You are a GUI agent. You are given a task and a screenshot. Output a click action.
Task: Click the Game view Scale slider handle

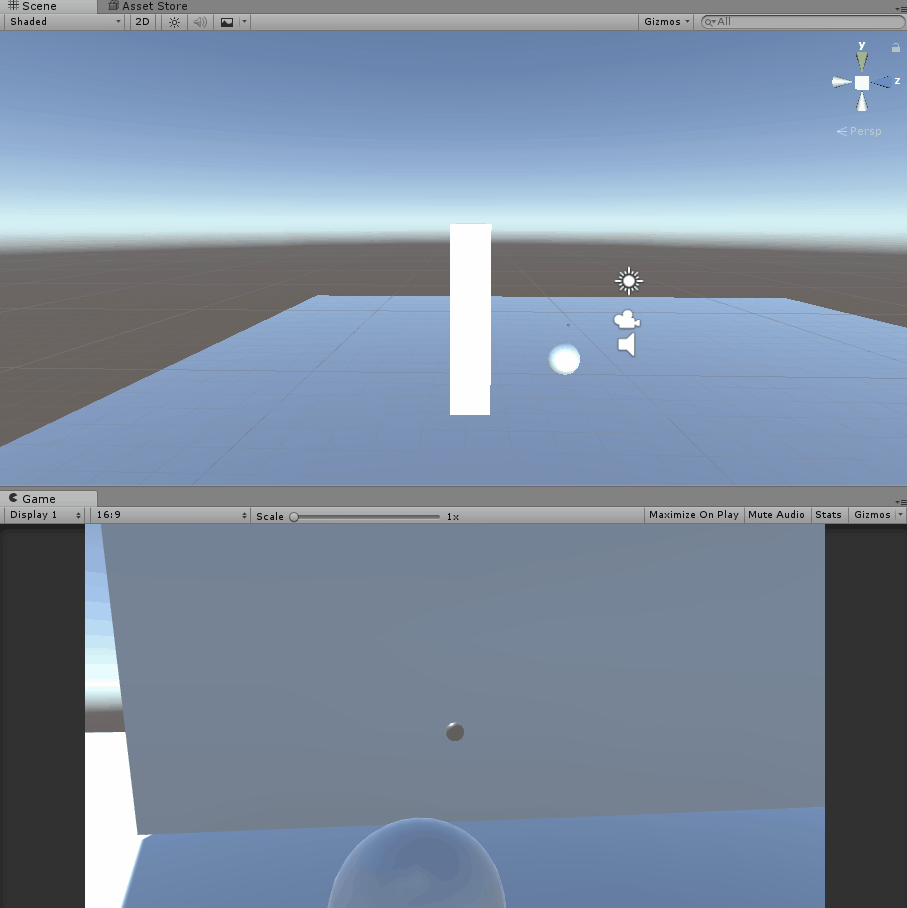click(x=294, y=517)
